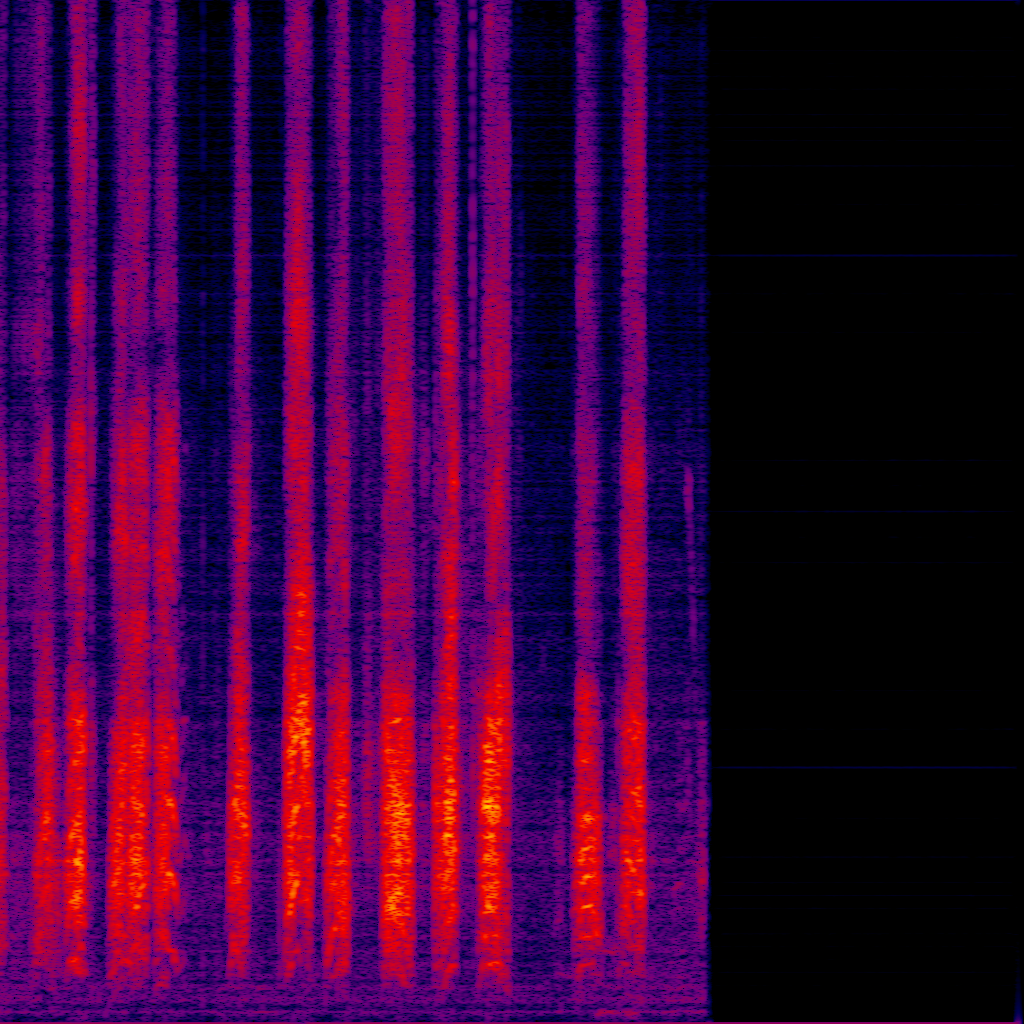Click the narrow isolated band after the first dark gap
1024x1024 pixels.
click(239, 500)
